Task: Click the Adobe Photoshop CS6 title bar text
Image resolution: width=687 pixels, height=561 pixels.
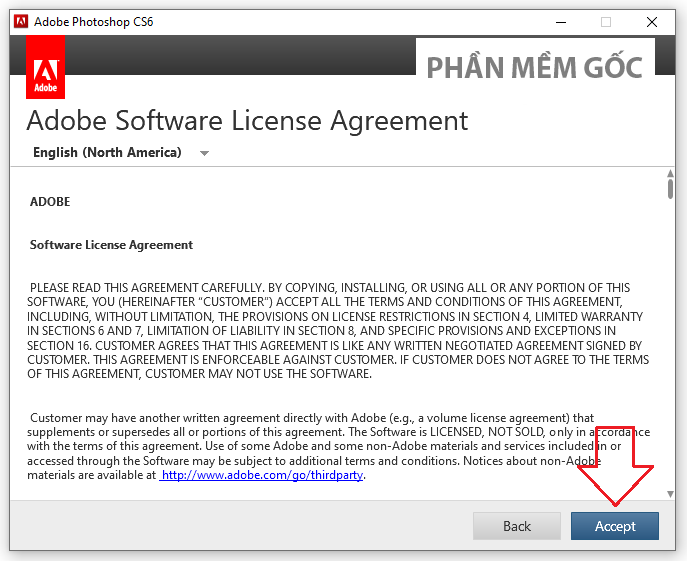Action: 94,21
